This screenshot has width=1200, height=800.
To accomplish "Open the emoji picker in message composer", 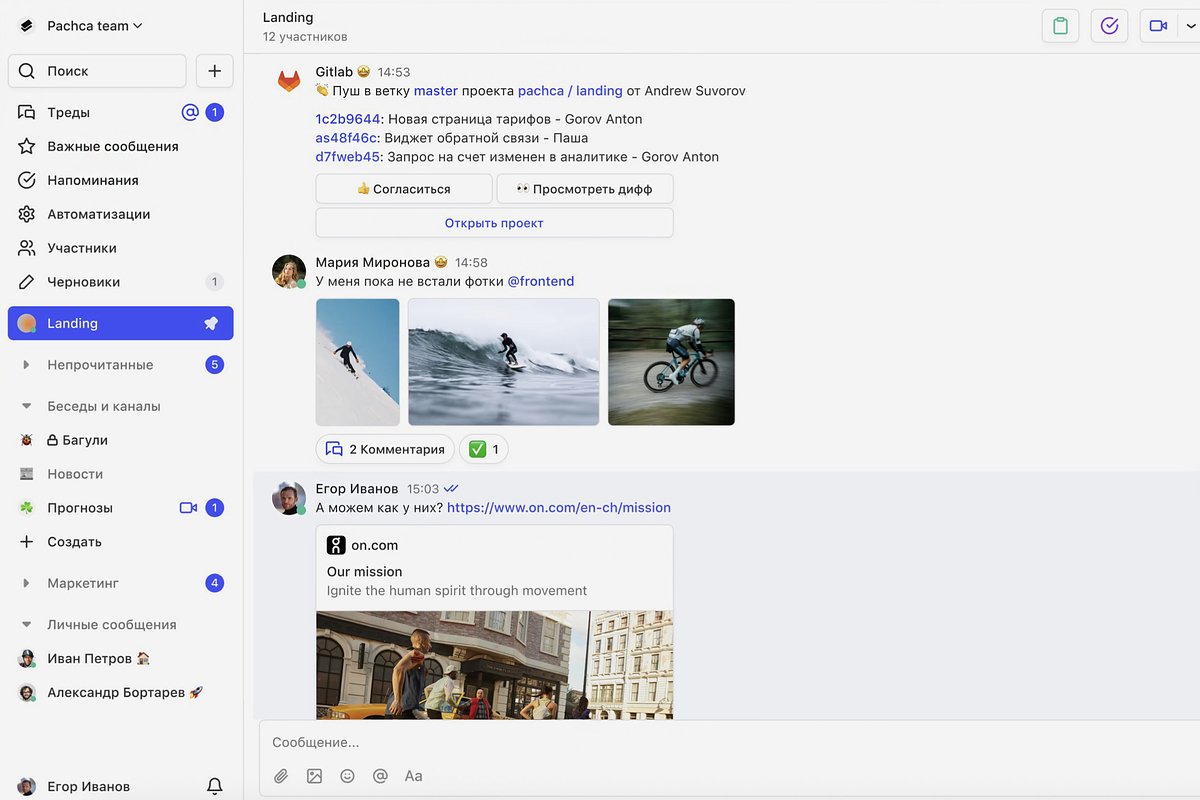I will 347,776.
